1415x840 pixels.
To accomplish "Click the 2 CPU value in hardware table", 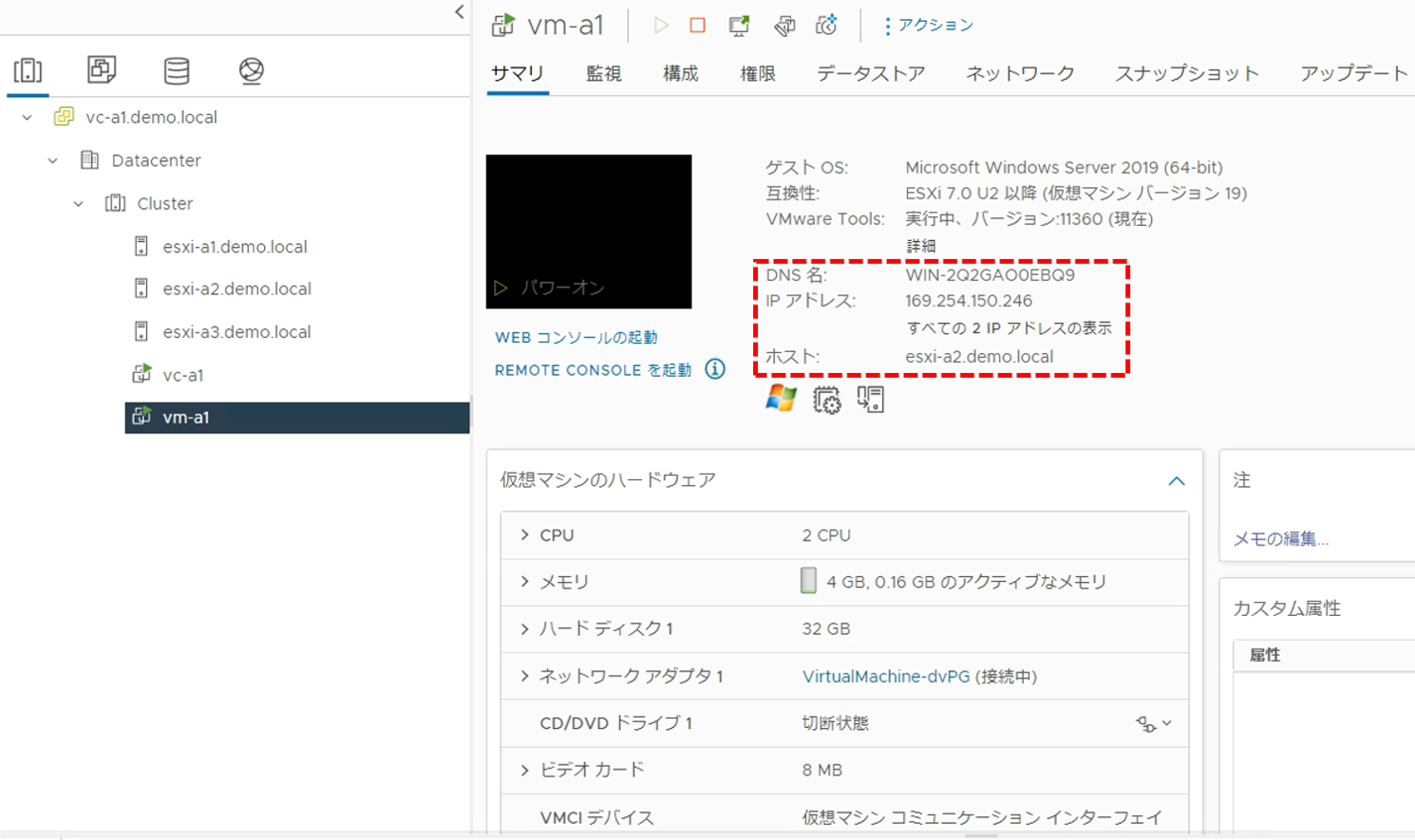I will coord(826,535).
